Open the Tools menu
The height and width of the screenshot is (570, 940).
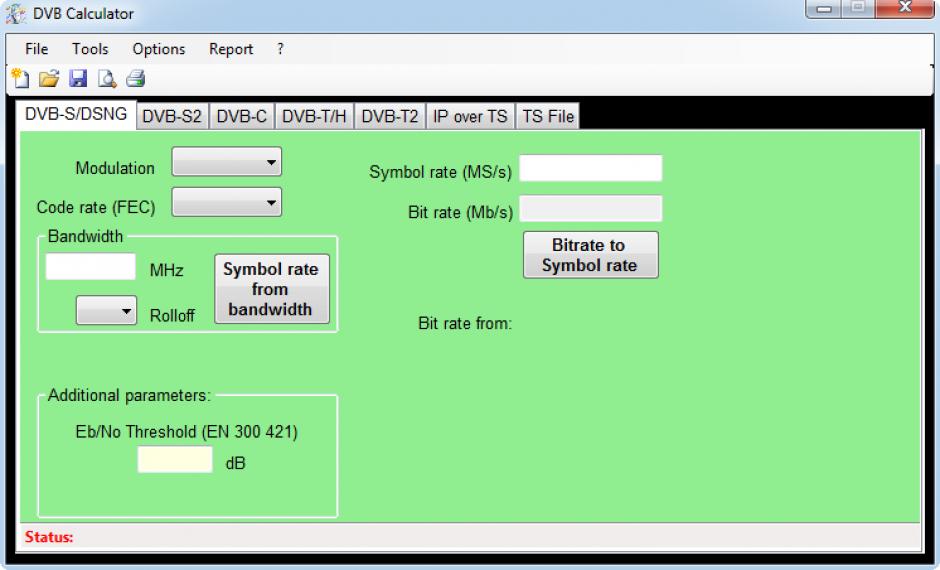click(91, 49)
